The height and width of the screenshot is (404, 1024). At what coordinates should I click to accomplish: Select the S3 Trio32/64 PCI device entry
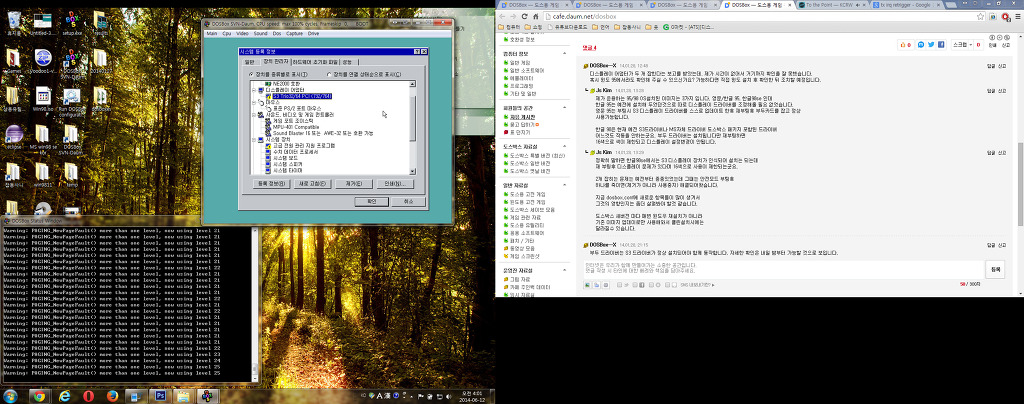click(x=302, y=96)
